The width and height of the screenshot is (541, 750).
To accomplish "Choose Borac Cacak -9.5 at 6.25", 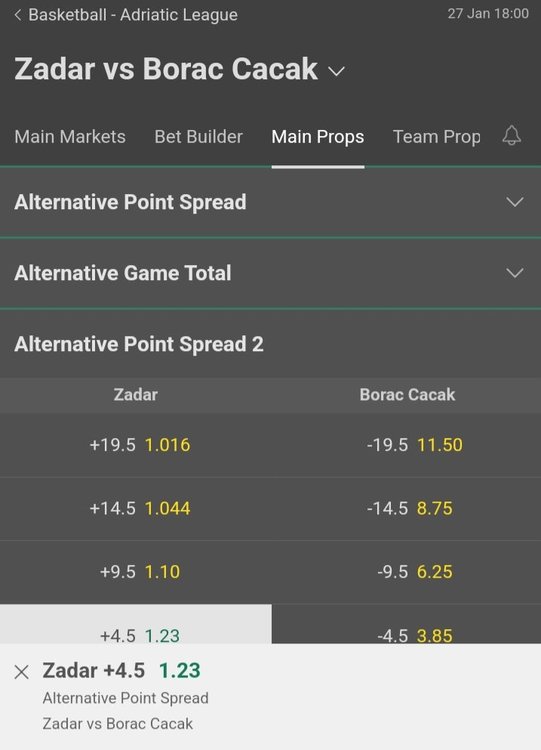I will (x=407, y=572).
